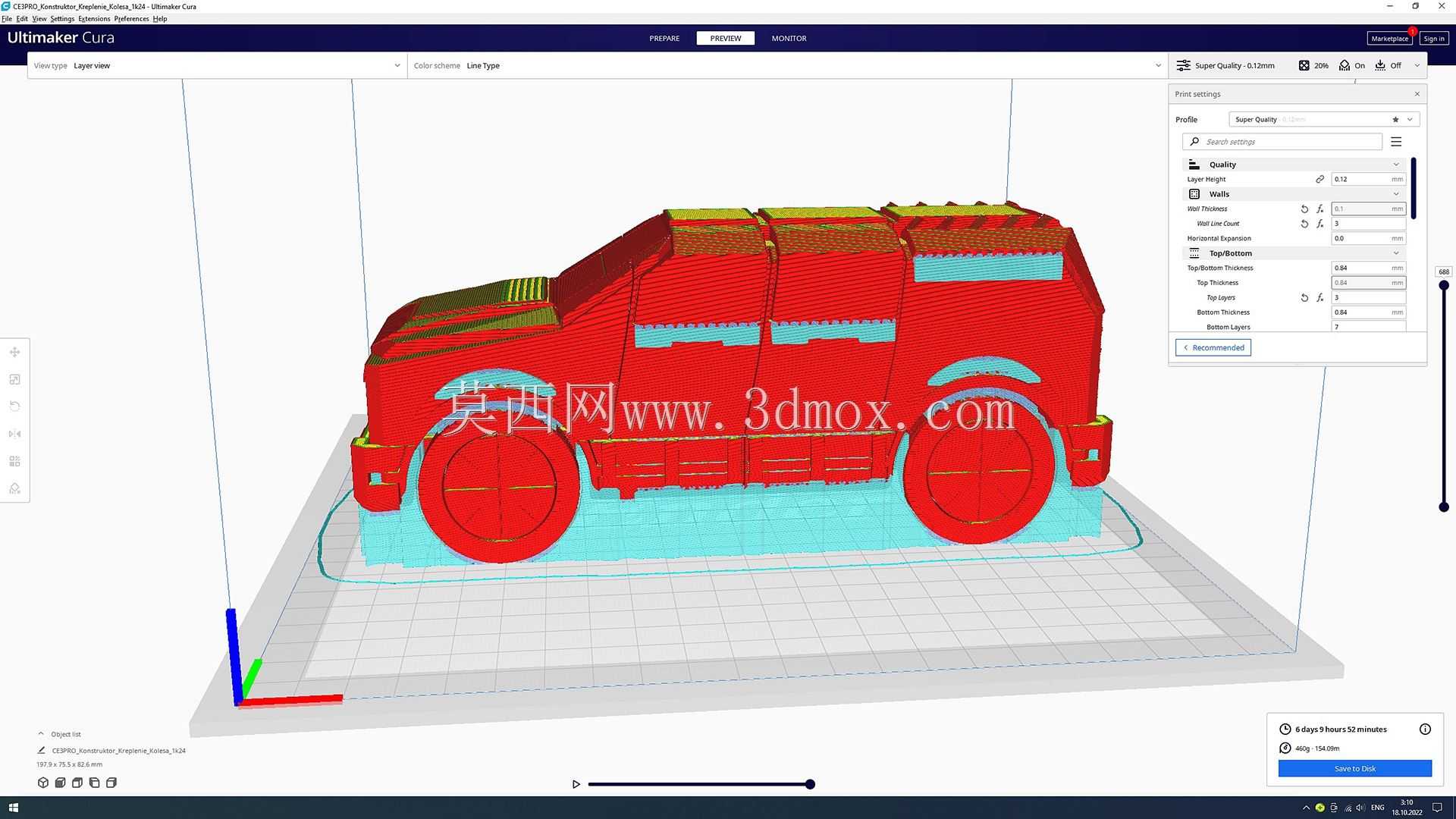Click the adhesion Off icon
Viewport: 1456px width, 819px height.
(1380, 65)
